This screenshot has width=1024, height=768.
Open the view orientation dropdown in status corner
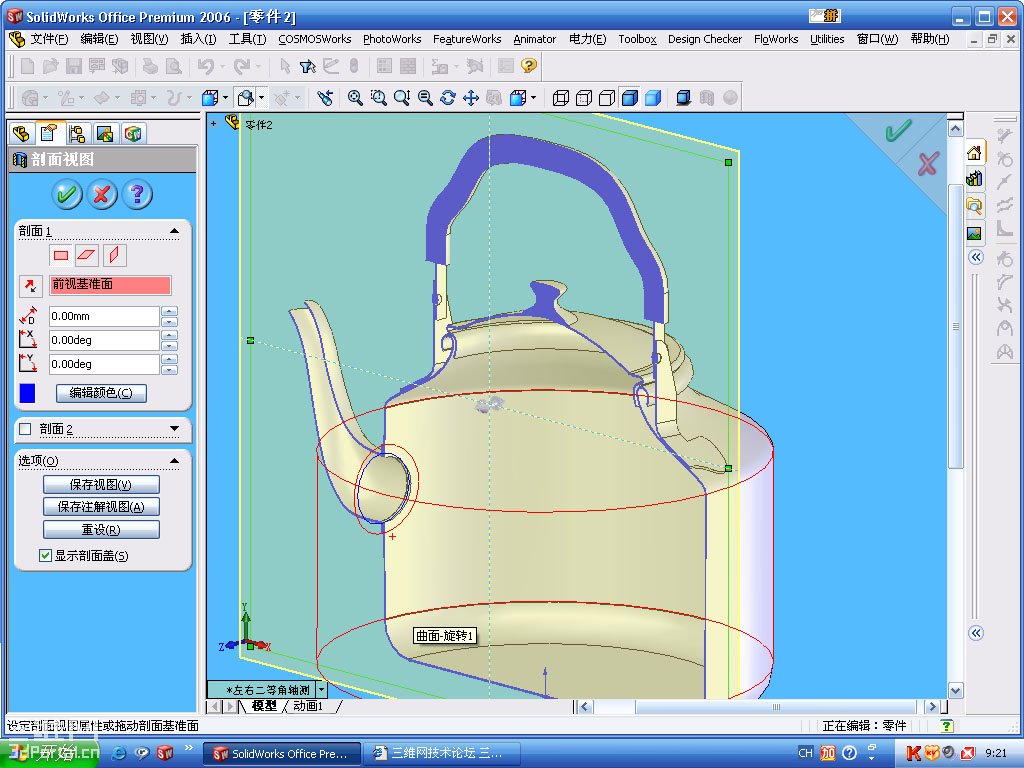(321, 689)
